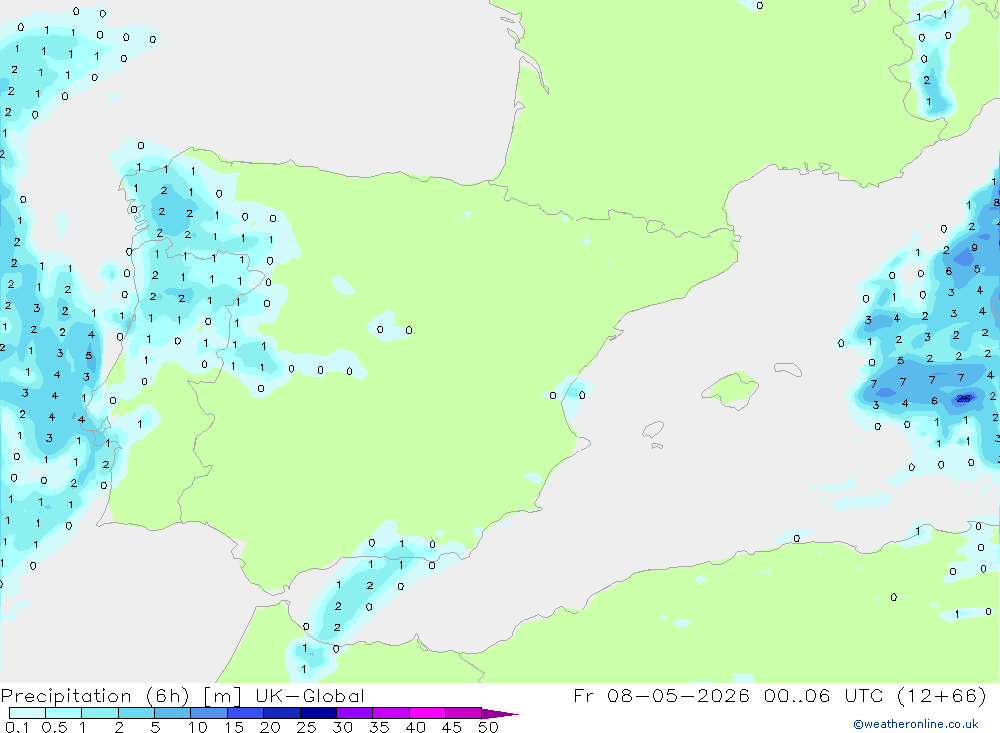Click the '0.5' legend scale label
This screenshot has width=1000, height=733.
pyautogui.click(x=54, y=727)
